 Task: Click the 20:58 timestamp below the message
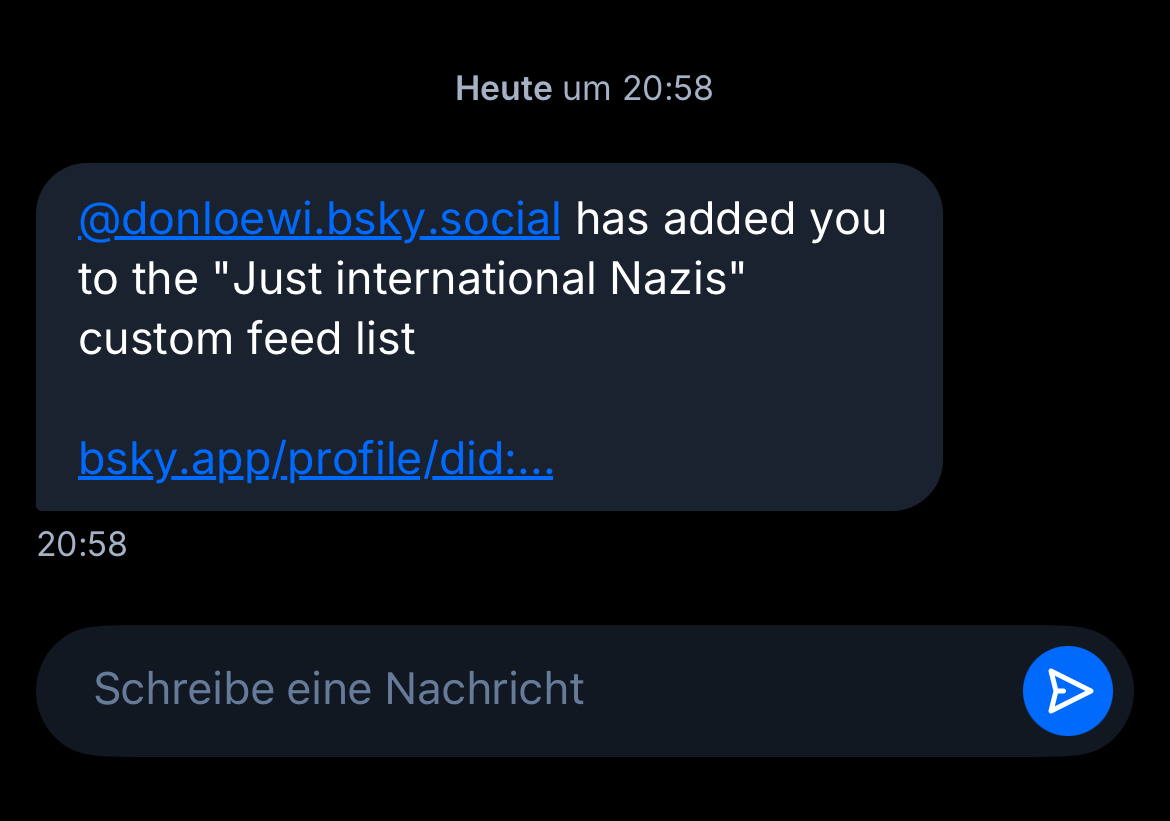82,545
